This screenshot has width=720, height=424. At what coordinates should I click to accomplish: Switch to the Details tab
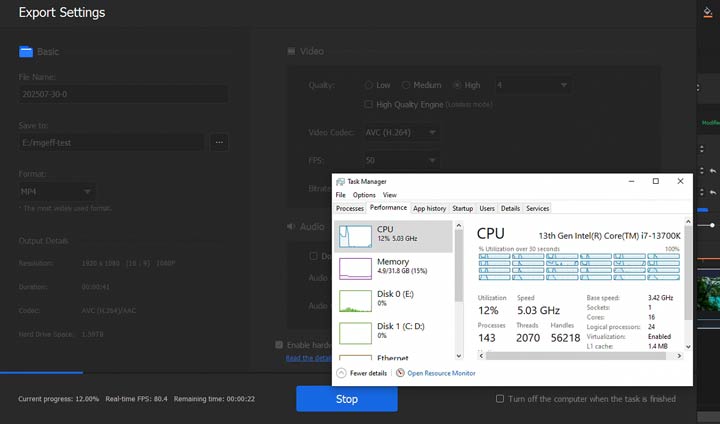pos(510,209)
